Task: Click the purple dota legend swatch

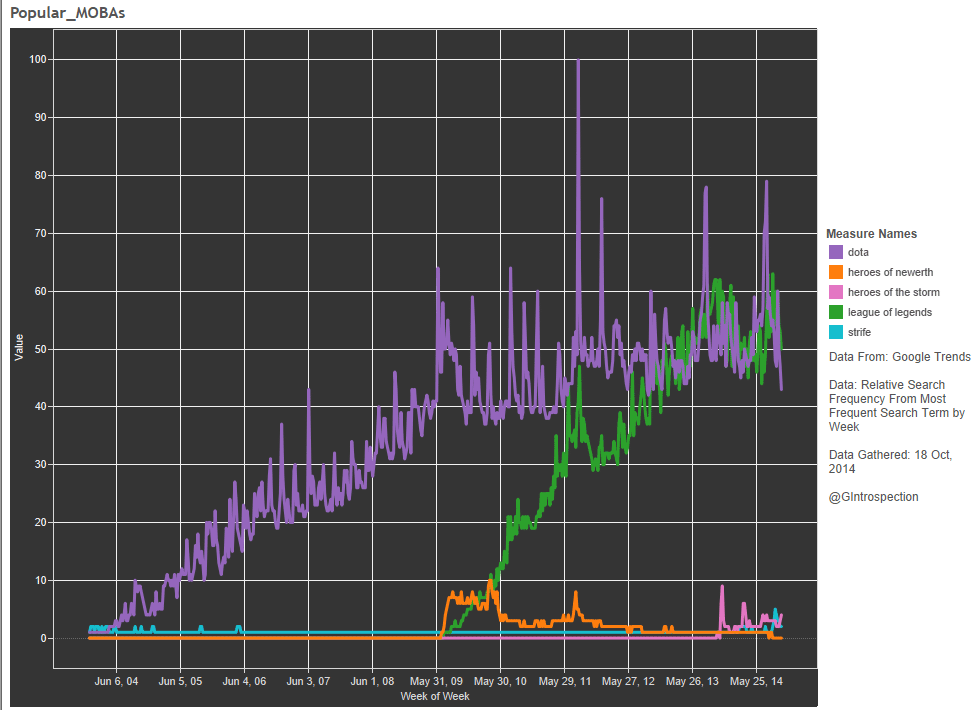Action: click(x=836, y=252)
